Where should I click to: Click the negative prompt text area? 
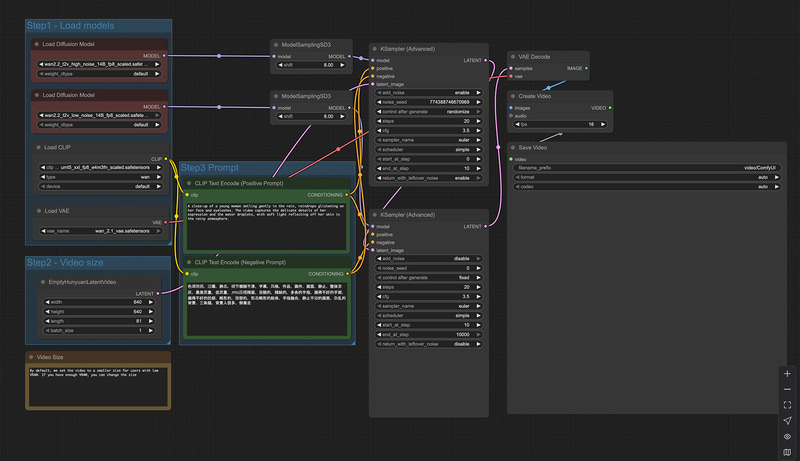point(266,308)
